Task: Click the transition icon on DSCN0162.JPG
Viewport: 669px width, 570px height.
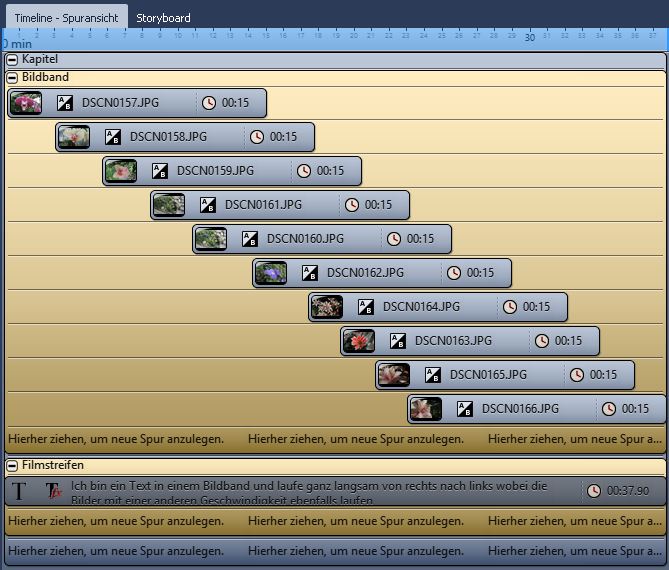Action: (x=310, y=273)
